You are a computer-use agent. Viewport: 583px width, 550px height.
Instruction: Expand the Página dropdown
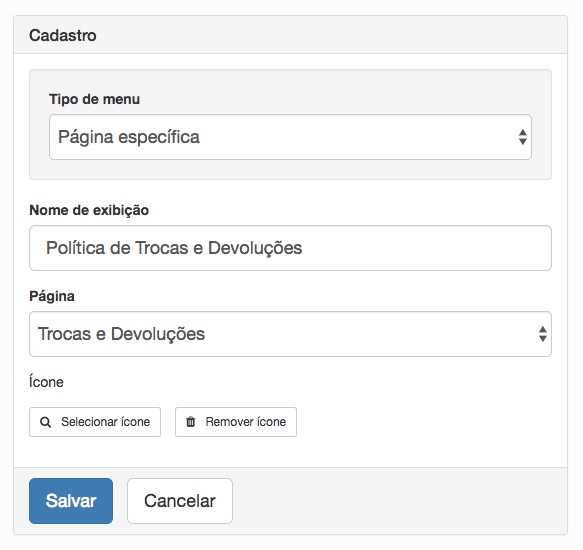(290, 334)
